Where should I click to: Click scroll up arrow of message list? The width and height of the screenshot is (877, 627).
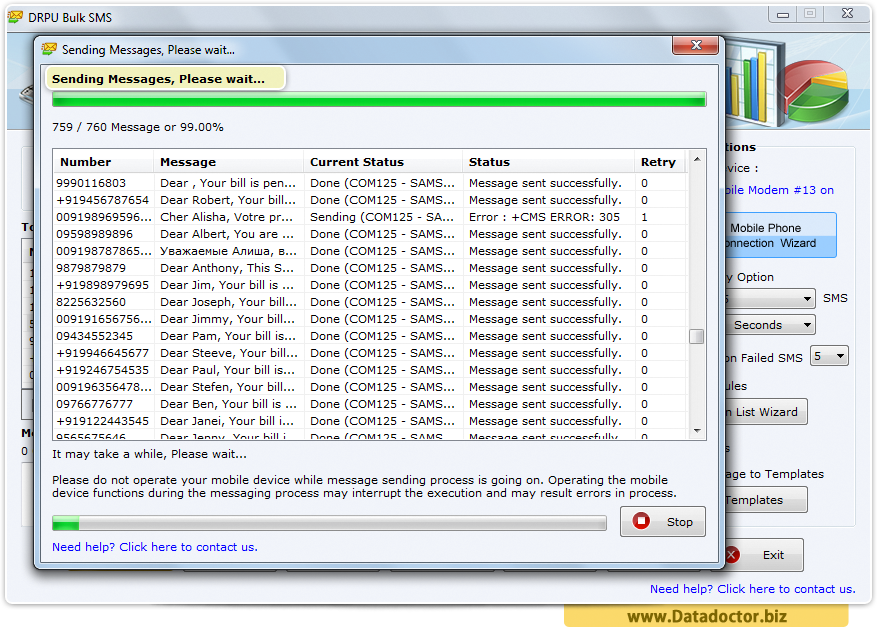click(x=697, y=159)
